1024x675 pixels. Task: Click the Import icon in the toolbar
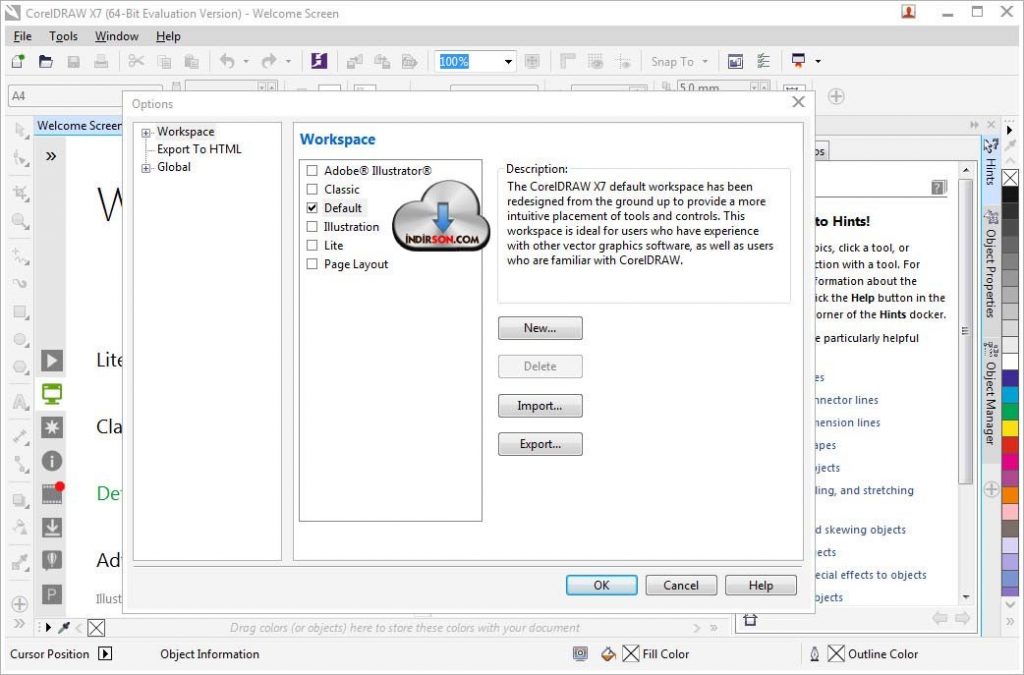(x=355, y=61)
